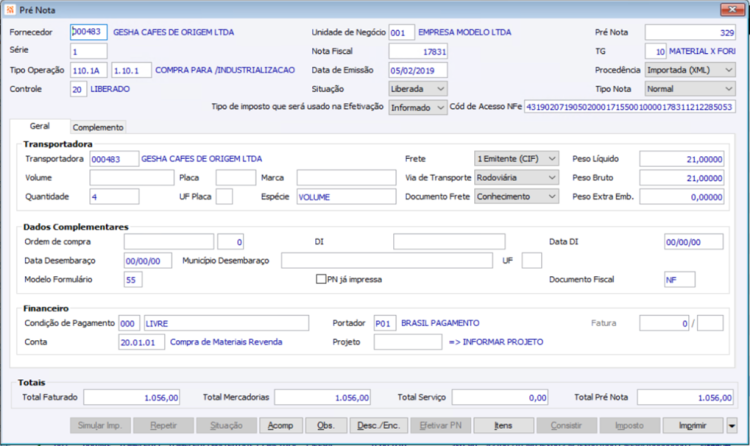Click the "=> INFORMAR PROJETO" text
This screenshot has width=750, height=446.
(x=496, y=342)
